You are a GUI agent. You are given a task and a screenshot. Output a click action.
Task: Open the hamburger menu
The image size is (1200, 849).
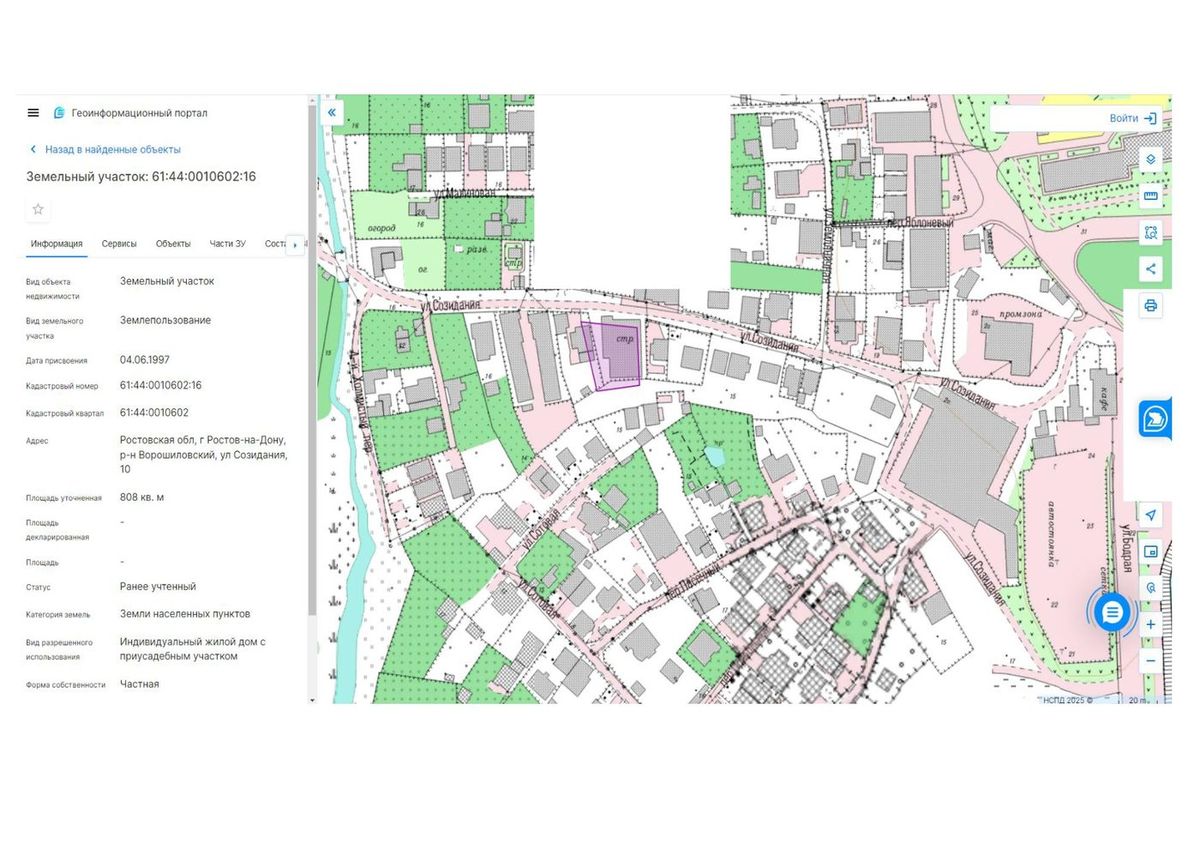33,113
